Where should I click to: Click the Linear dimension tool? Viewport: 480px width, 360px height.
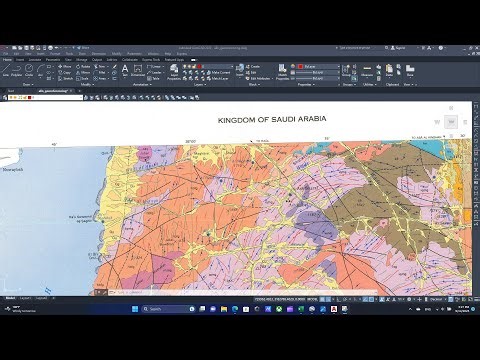(154, 66)
